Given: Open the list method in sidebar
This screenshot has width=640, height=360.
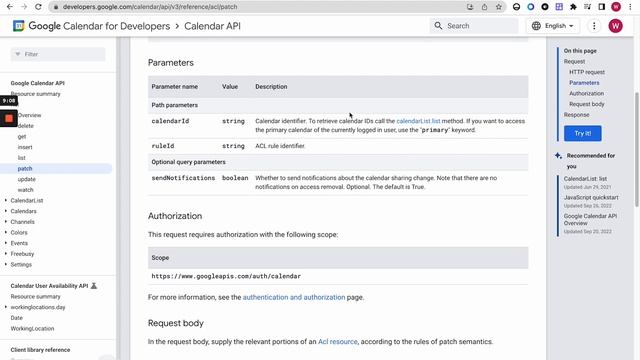Looking at the screenshot, I should click(x=21, y=158).
